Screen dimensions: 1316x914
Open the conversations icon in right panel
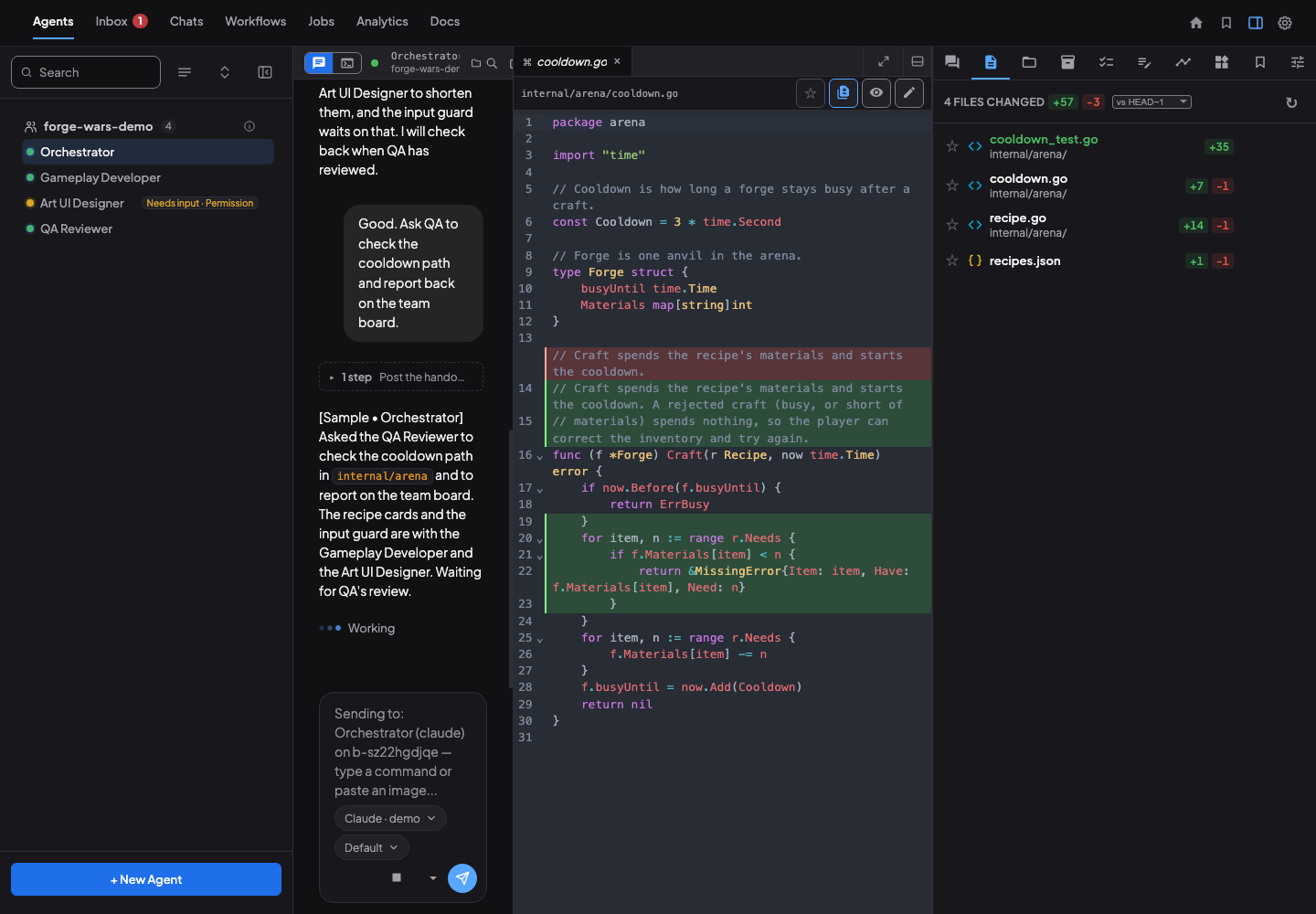pyautogui.click(x=952, y=62)
